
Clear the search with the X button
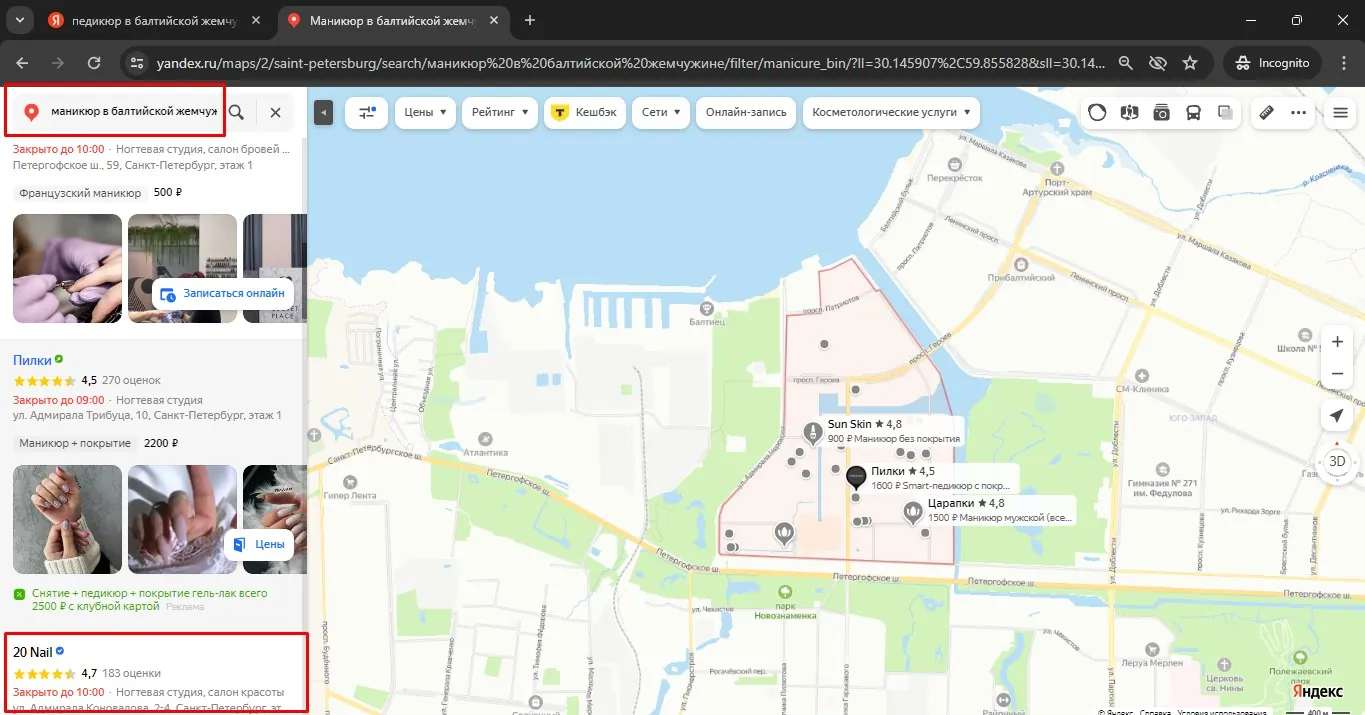pos(275,112)
